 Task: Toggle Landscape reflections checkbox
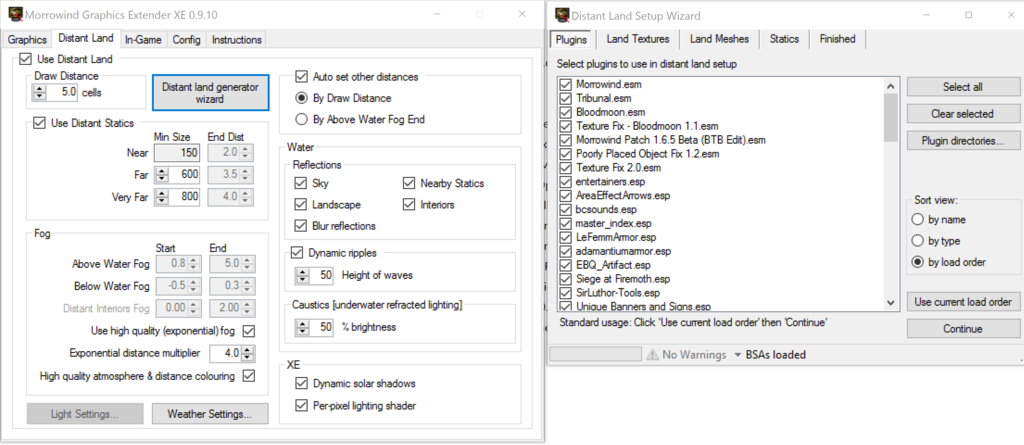click(300, 205)
